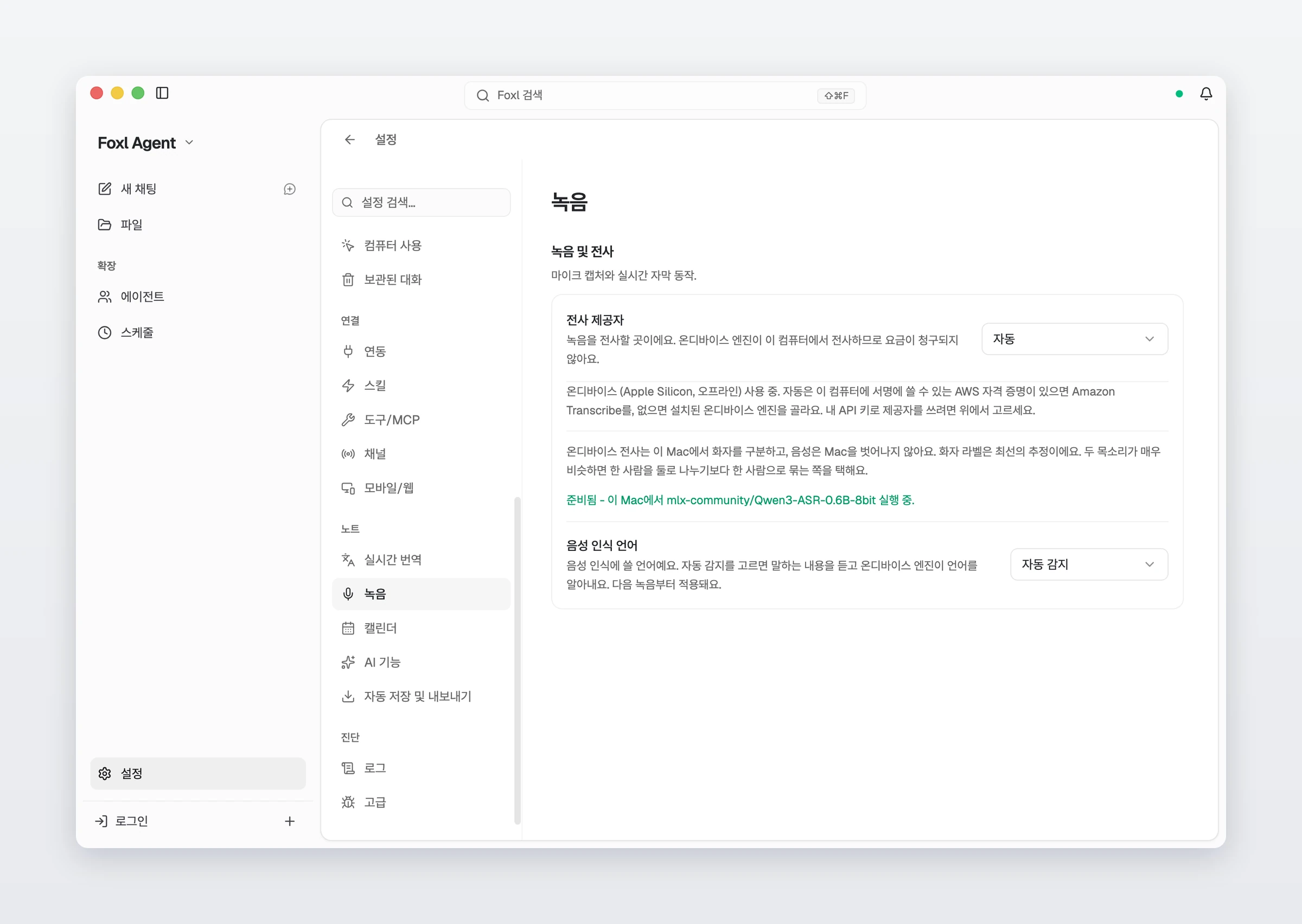Click the 에이전트 people icon
1302x924 pixels.
[x=105, y=297]
